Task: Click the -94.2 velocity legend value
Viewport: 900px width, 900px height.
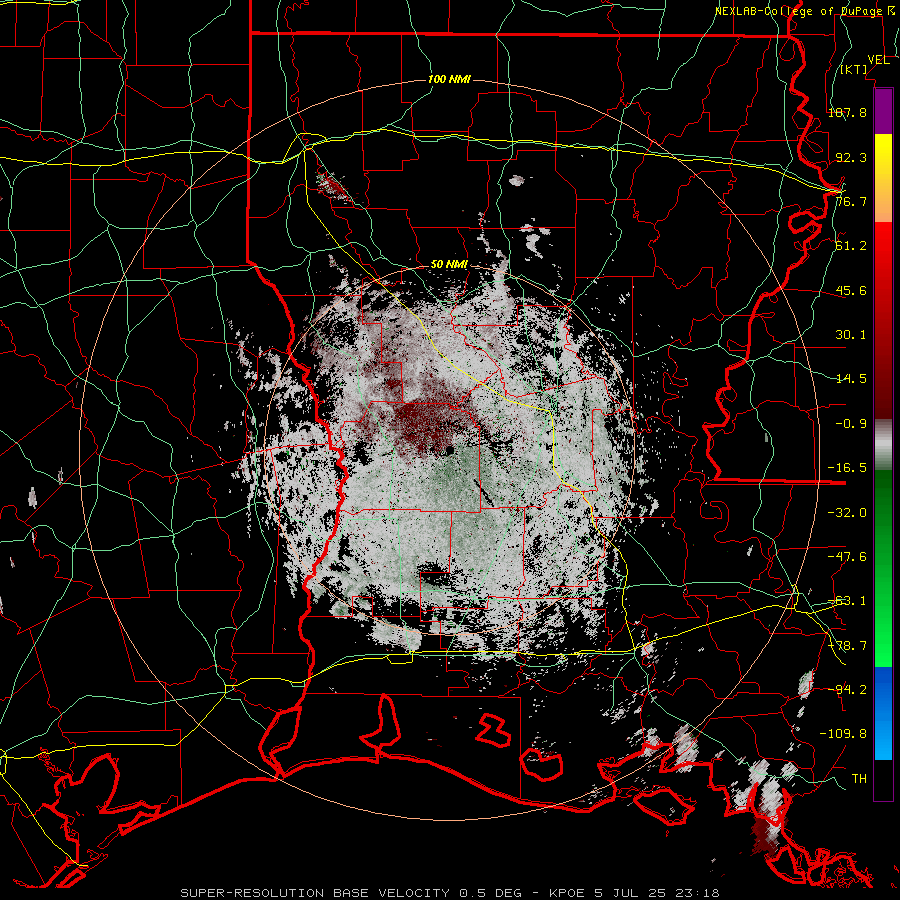Action: pos(847,690)
